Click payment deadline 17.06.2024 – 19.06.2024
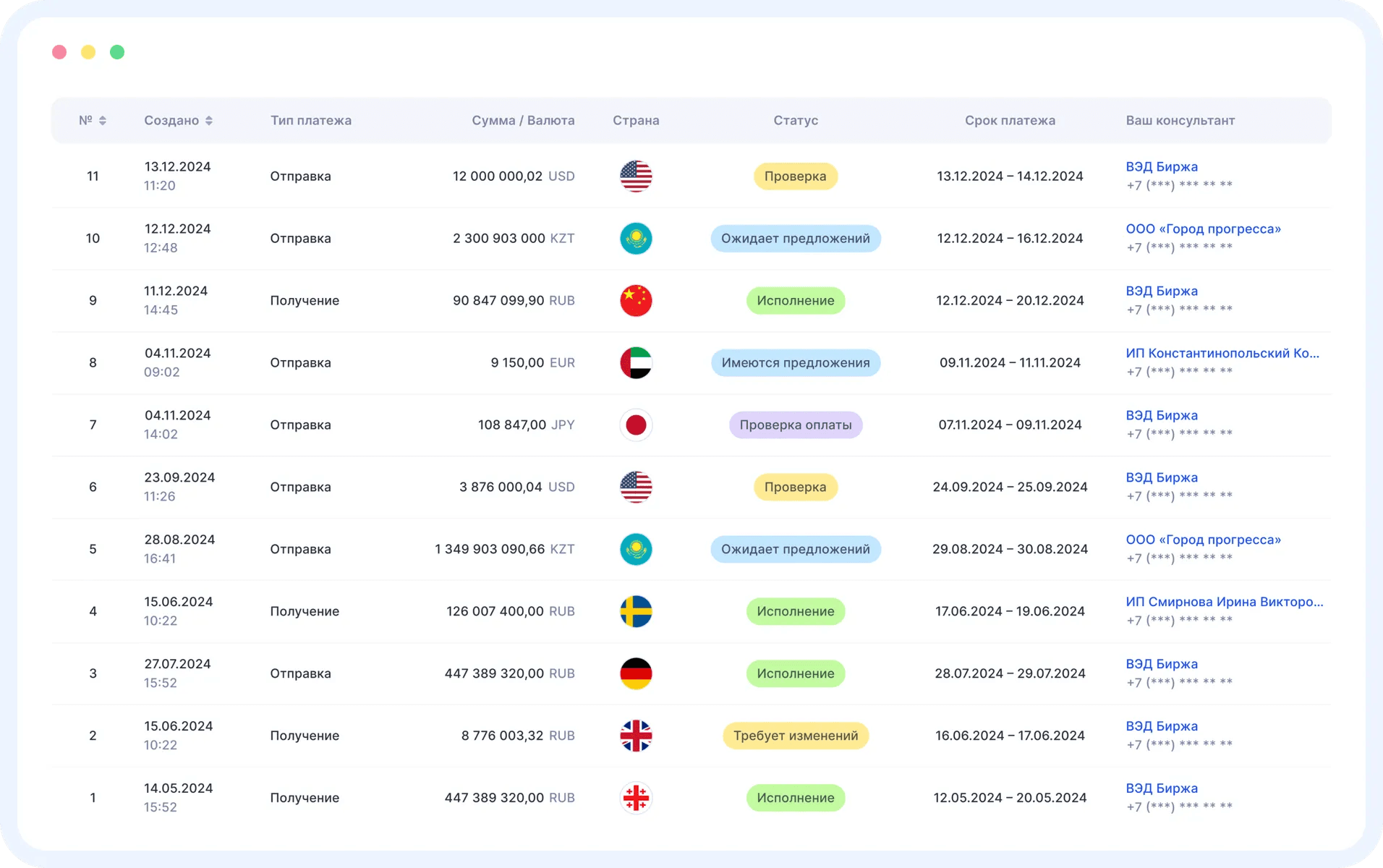The width and height of the screenshot is (1383, 868). (x=1010, y=612)
